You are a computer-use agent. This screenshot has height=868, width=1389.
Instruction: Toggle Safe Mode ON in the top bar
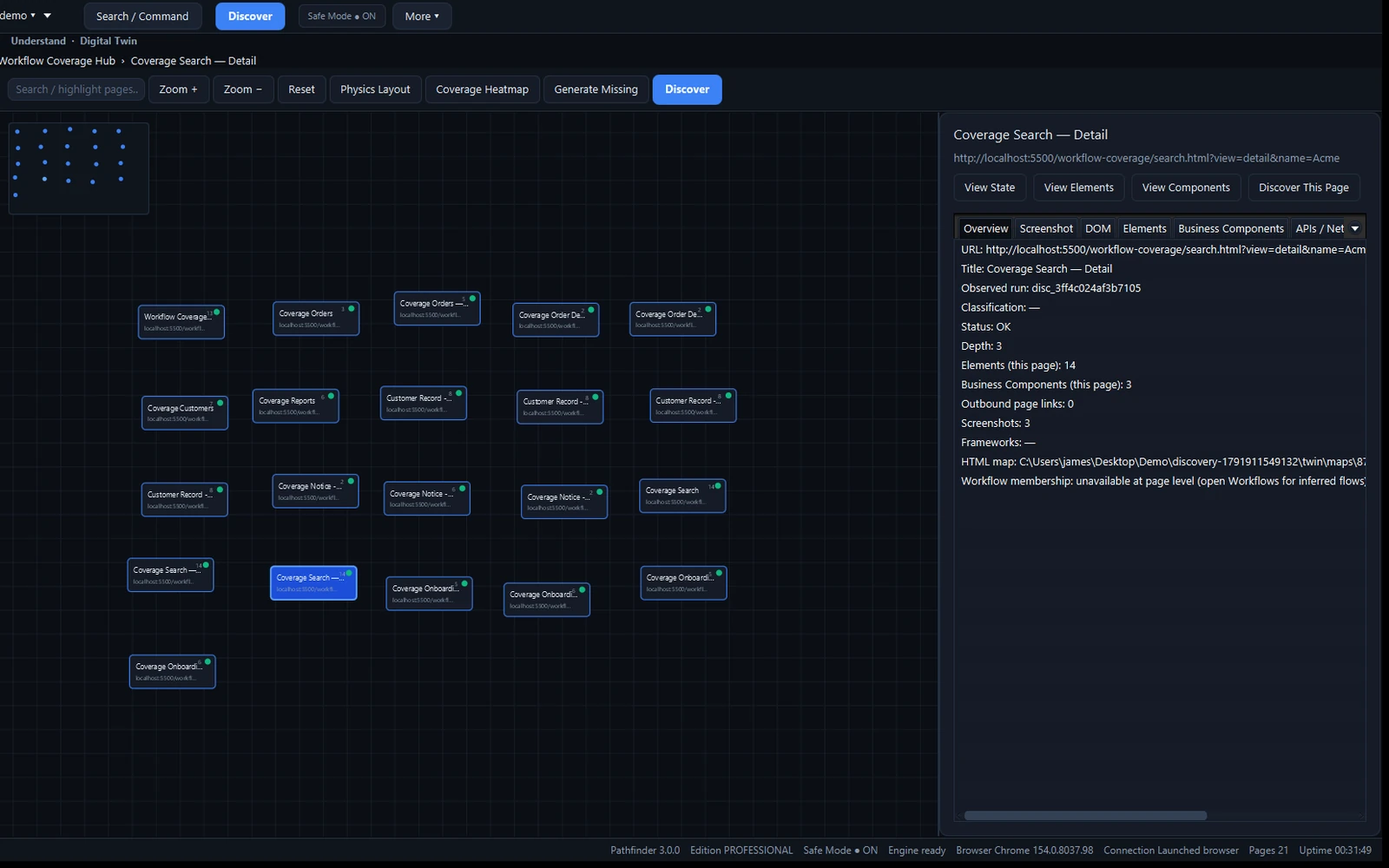coord(342,16)
